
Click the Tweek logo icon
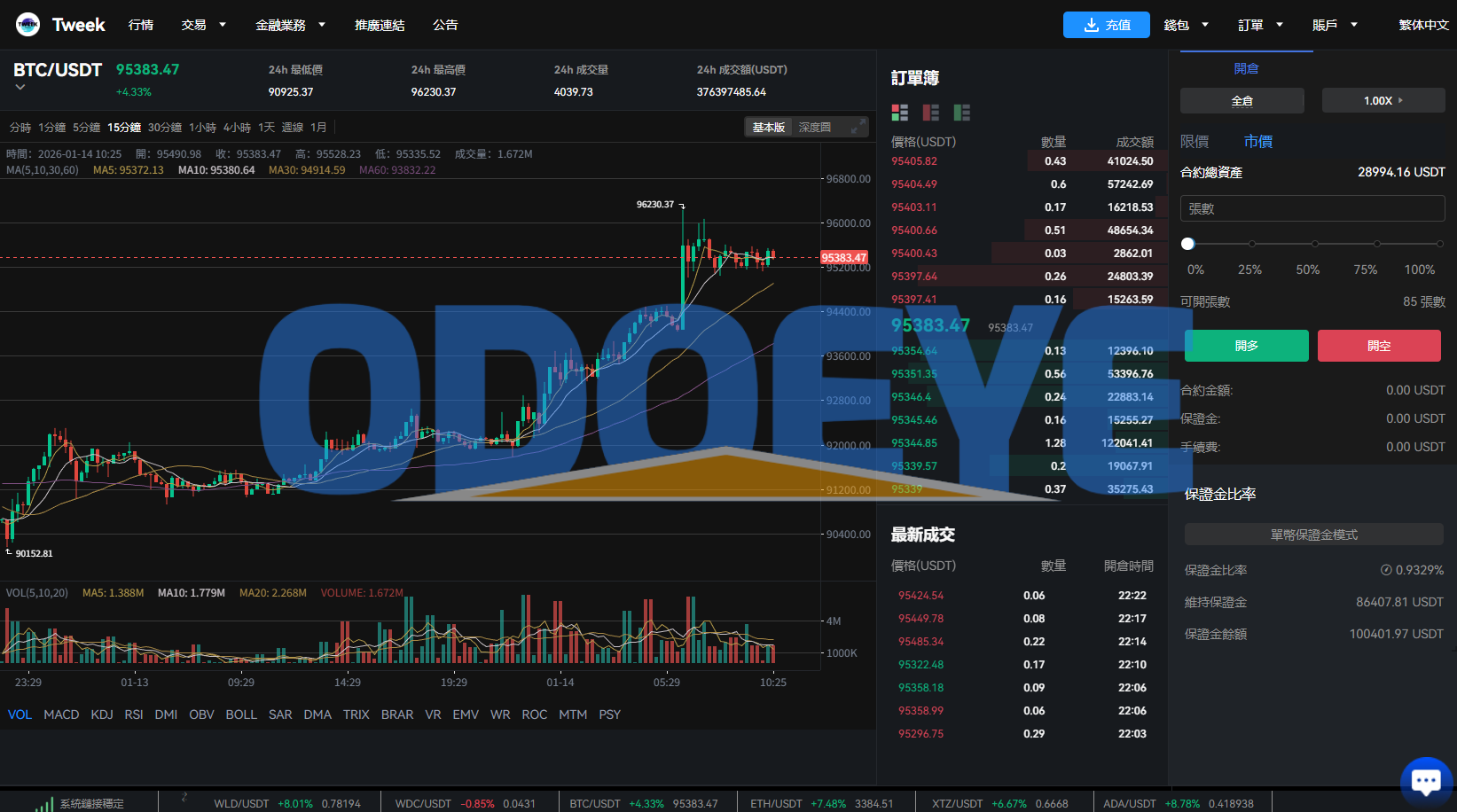(27, 25)
